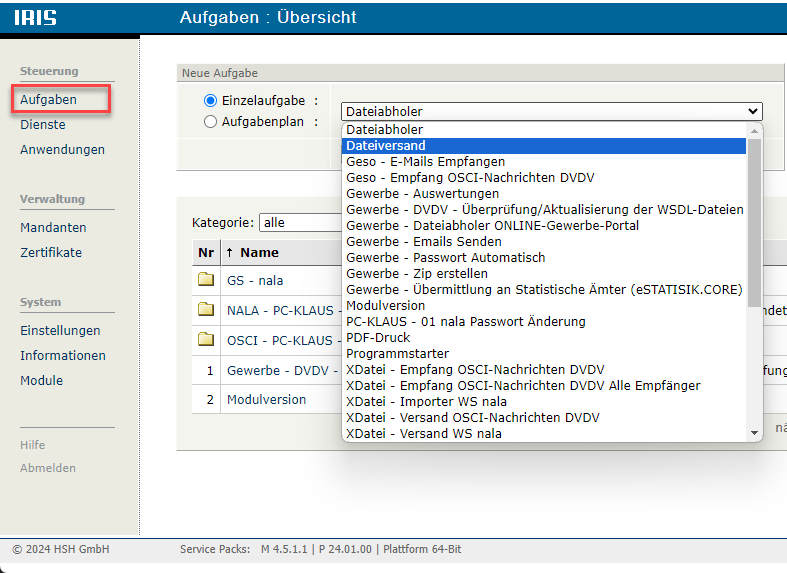Choose Dateiversand from the dropdown list
The image size is (787, 573).
pos(386,146)
